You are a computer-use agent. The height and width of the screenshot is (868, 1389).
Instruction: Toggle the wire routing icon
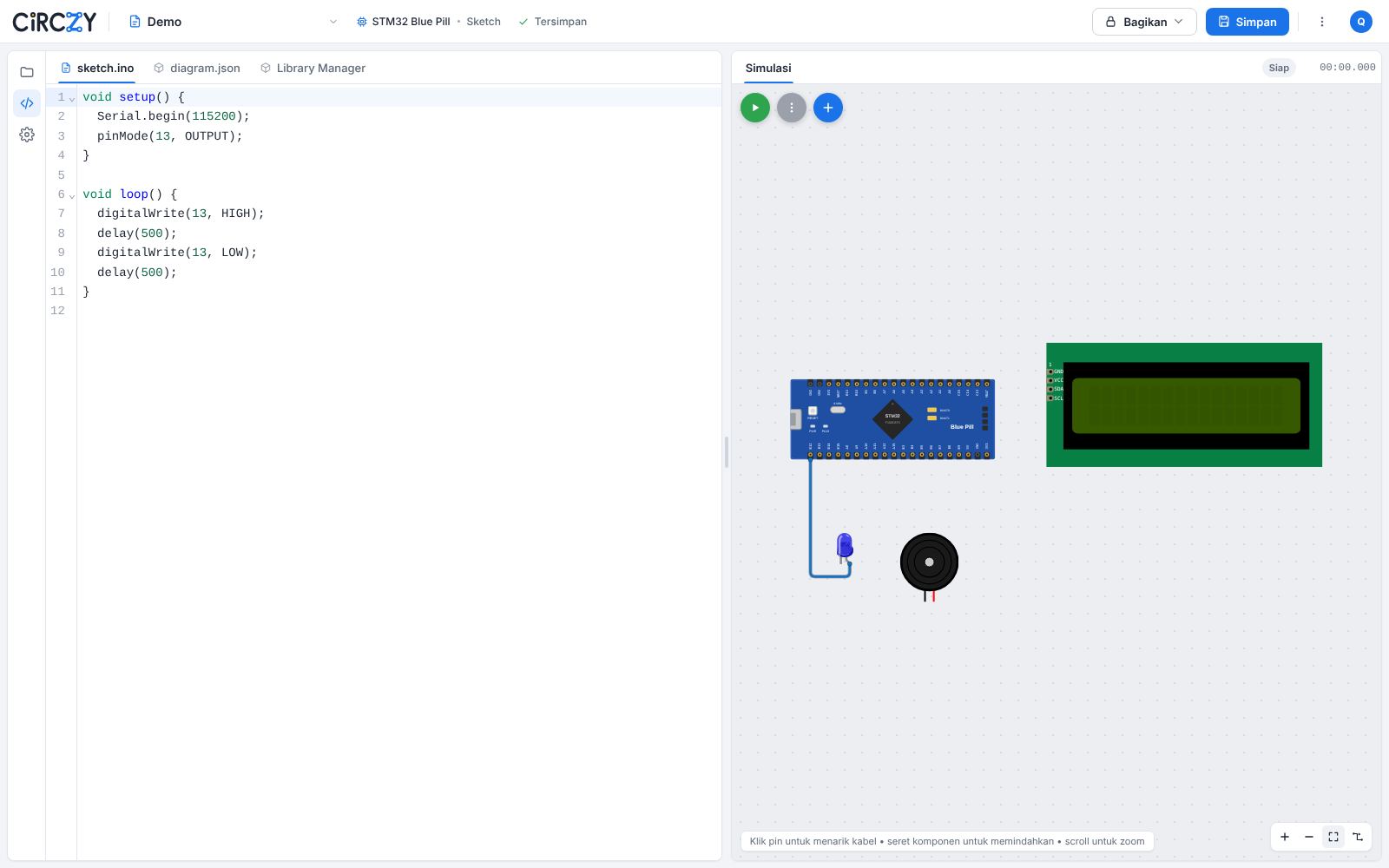click(1358, 837)
